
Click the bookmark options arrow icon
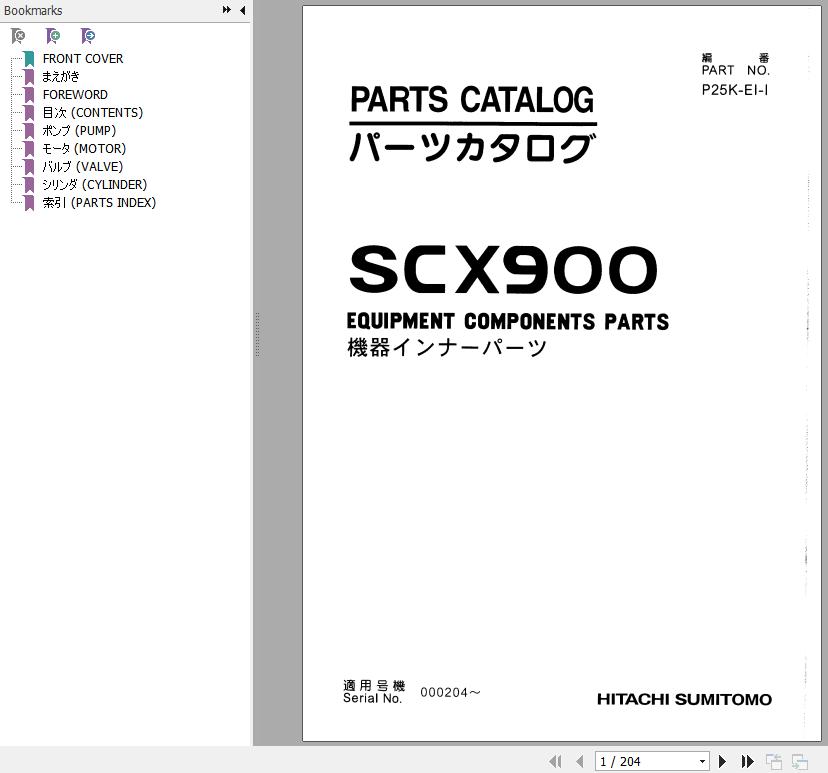(x=88, y=36)
